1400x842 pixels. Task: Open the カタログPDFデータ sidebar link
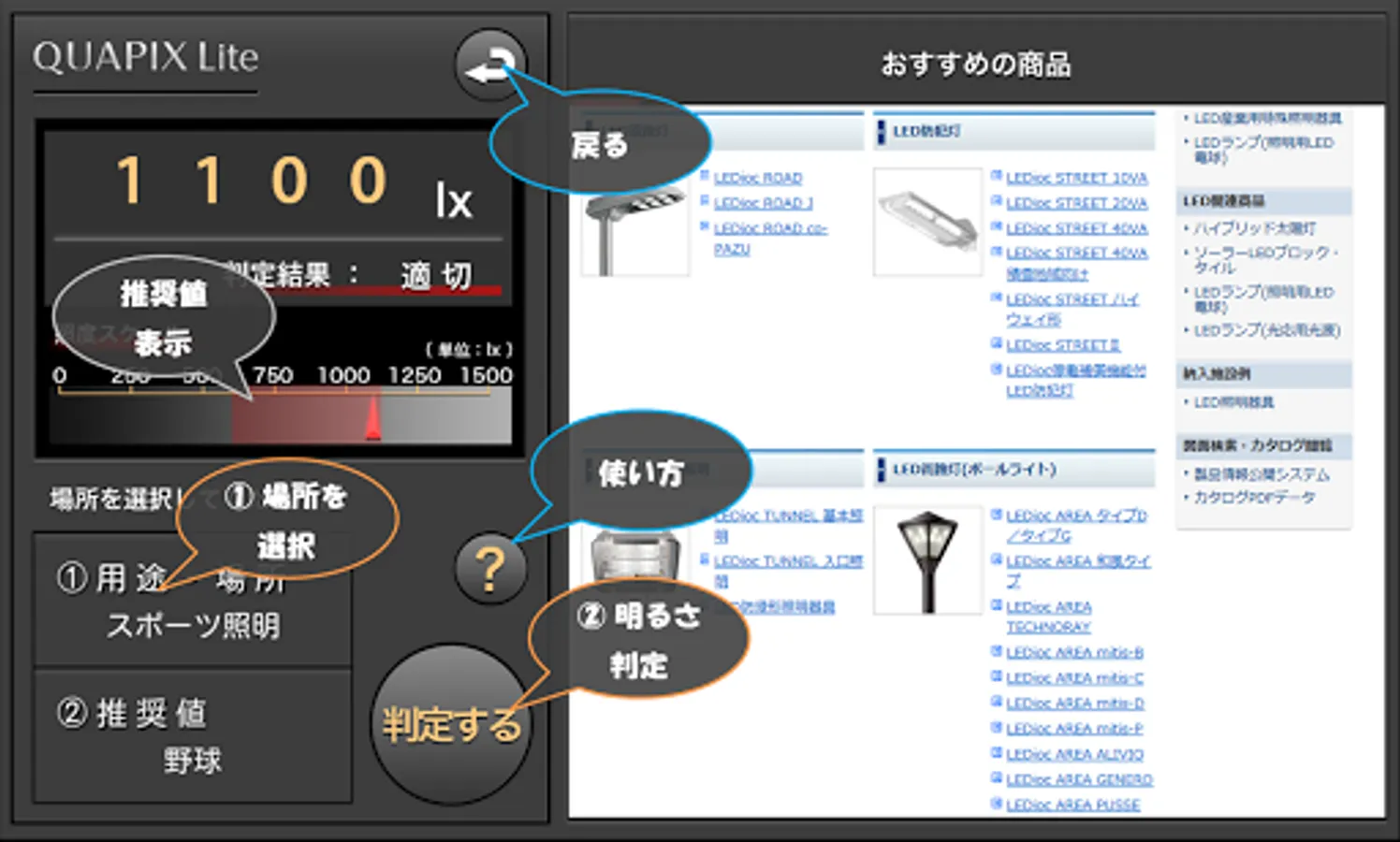(1254, 497)
